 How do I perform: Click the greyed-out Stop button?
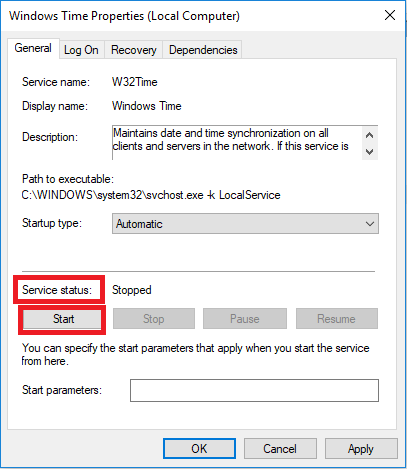[154, 319]
